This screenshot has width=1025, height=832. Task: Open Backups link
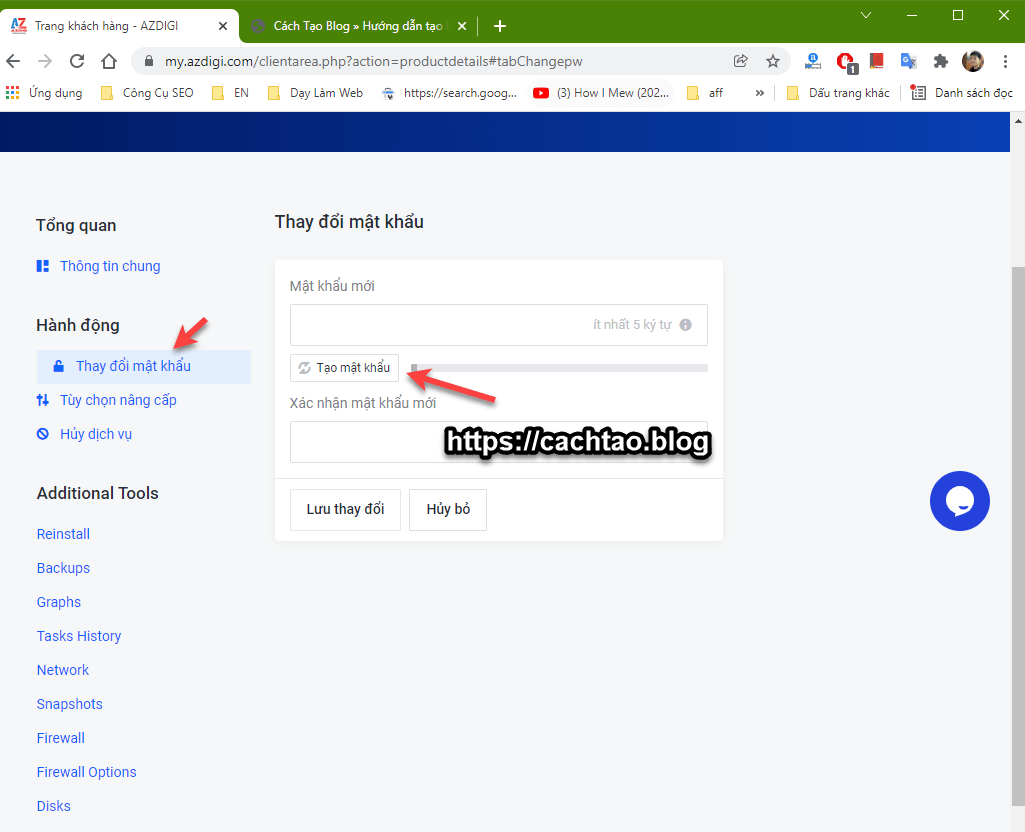(63, 568)
